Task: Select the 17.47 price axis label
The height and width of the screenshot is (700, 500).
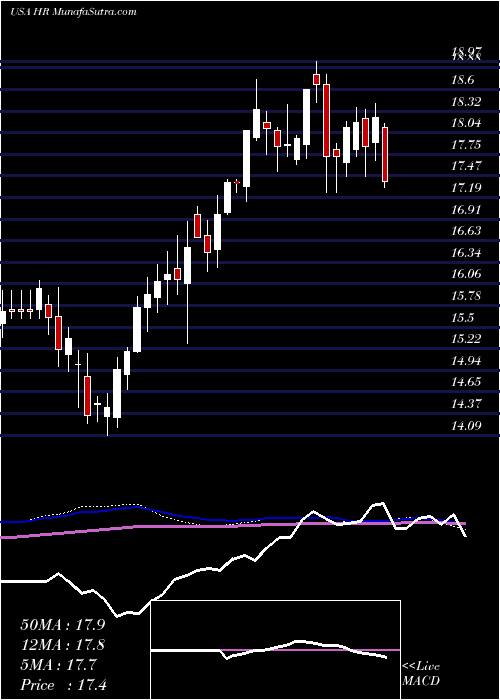Action: tap(467, 167)
